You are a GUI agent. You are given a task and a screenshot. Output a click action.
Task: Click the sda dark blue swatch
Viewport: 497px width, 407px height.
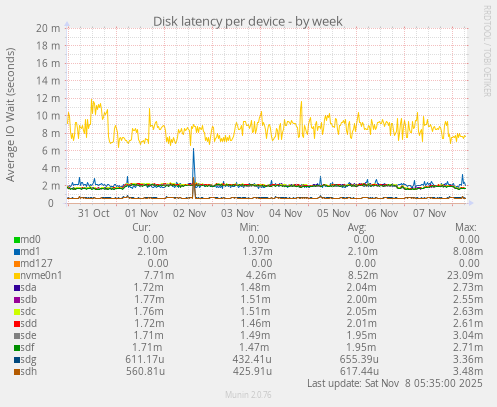pos(17,288)
